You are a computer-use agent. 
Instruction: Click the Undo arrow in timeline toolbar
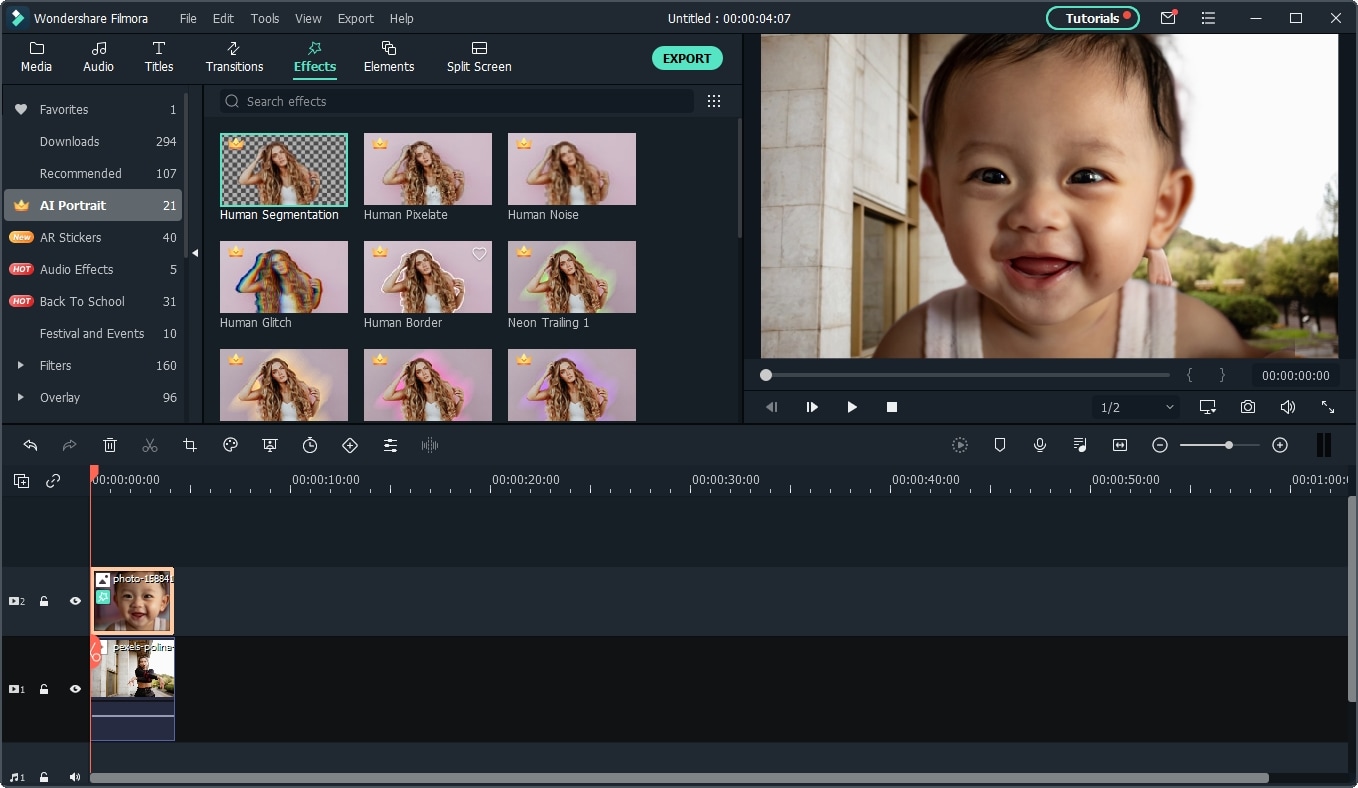pyautogui.click(x=30, y=445)
